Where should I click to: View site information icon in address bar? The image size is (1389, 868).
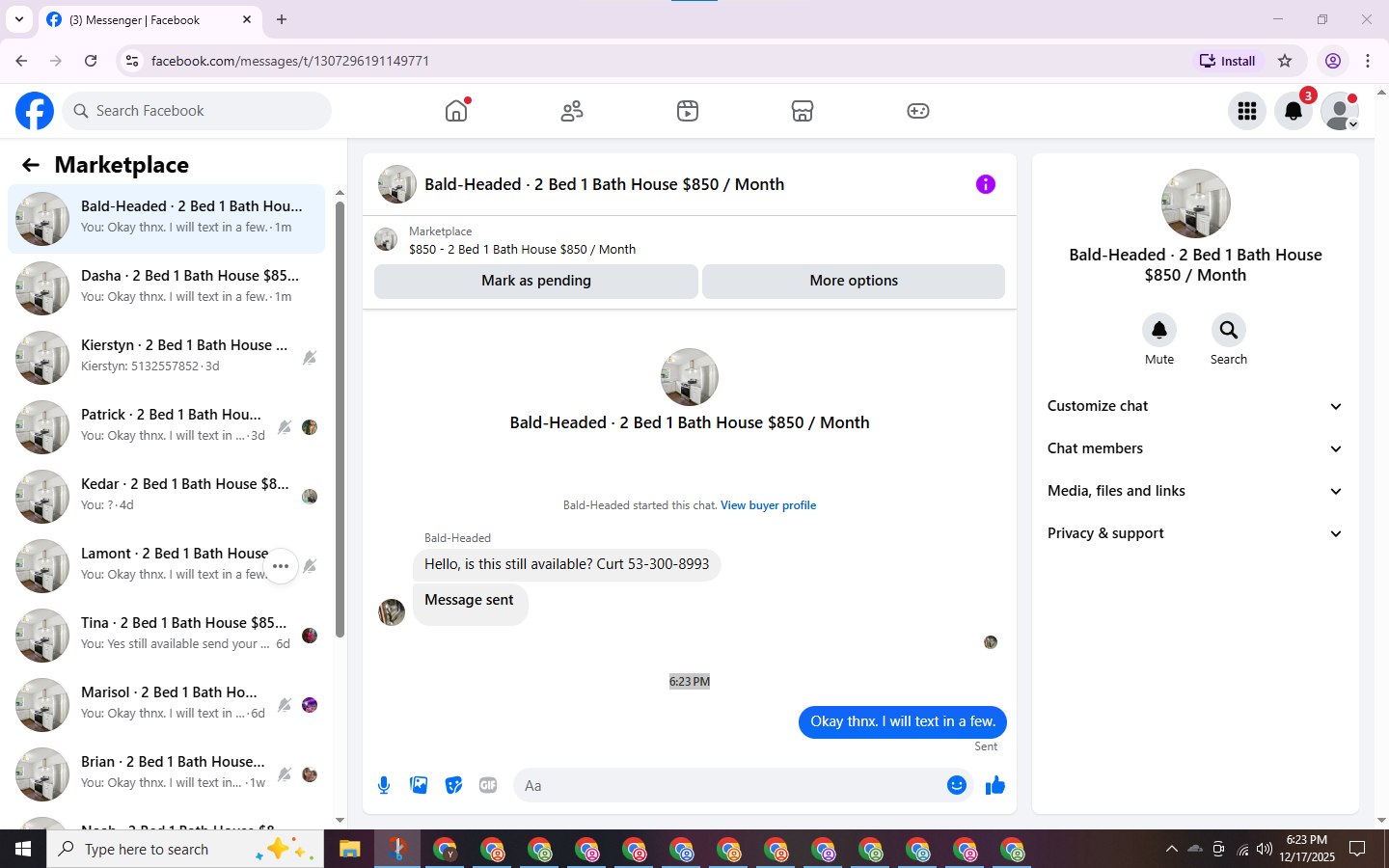(x=132, y=61)
